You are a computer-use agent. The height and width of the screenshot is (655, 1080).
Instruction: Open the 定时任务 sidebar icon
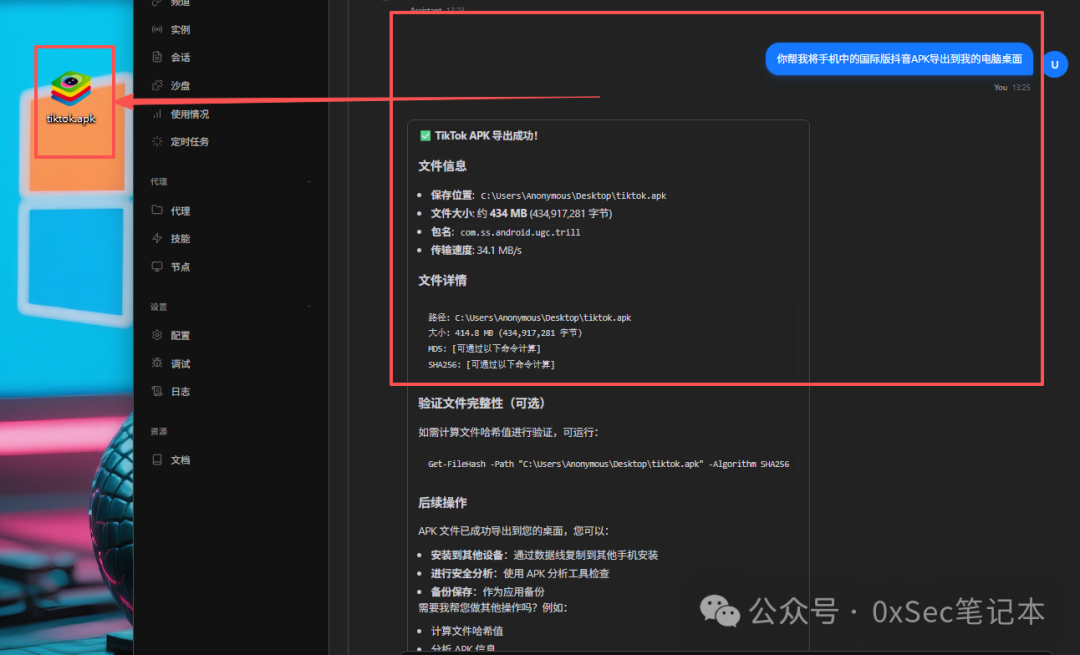(x=157, y=141)
